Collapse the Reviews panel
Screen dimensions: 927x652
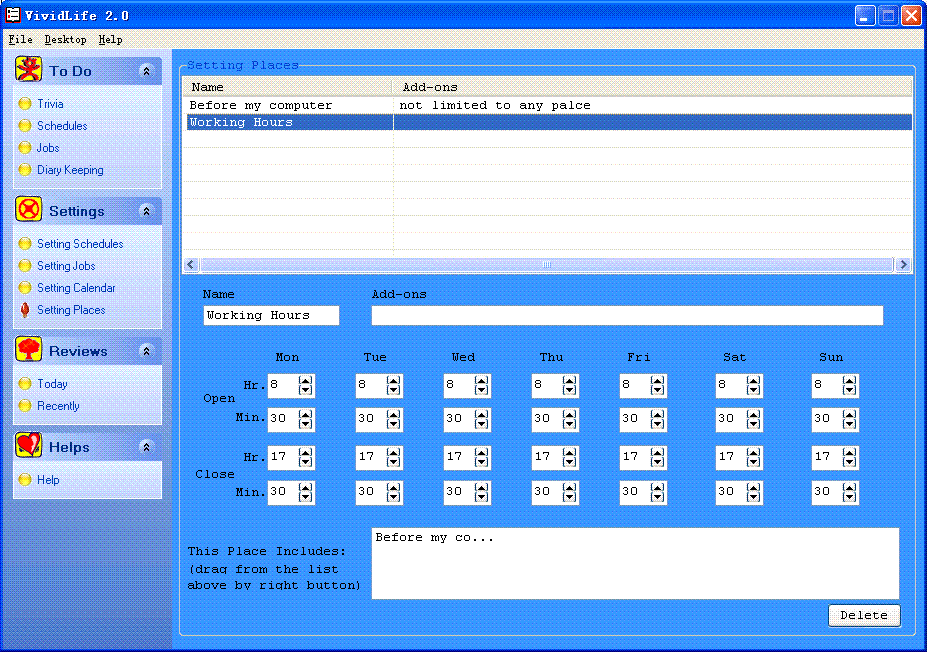(146, 351)
